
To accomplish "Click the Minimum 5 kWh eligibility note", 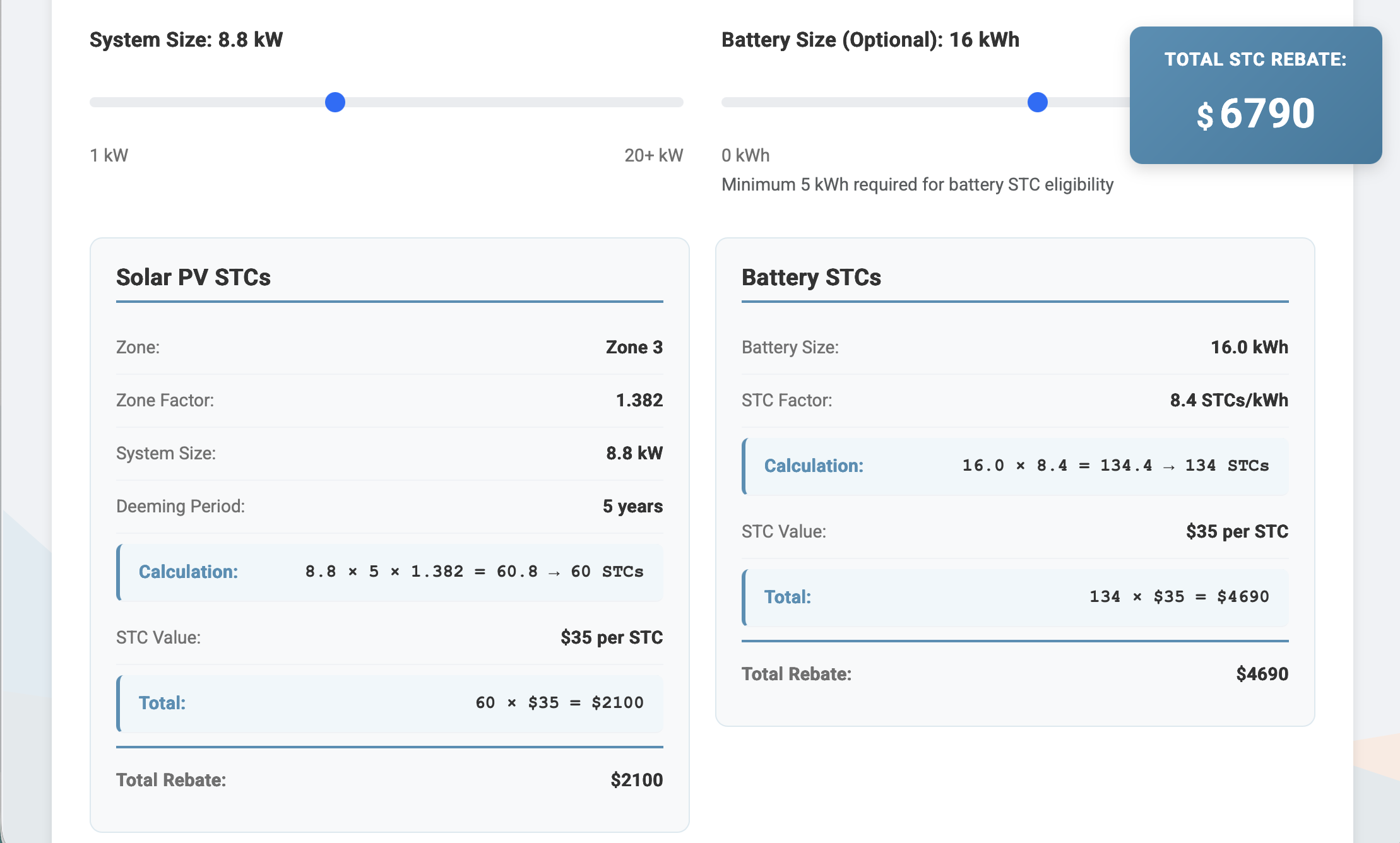I will (918, 184).
